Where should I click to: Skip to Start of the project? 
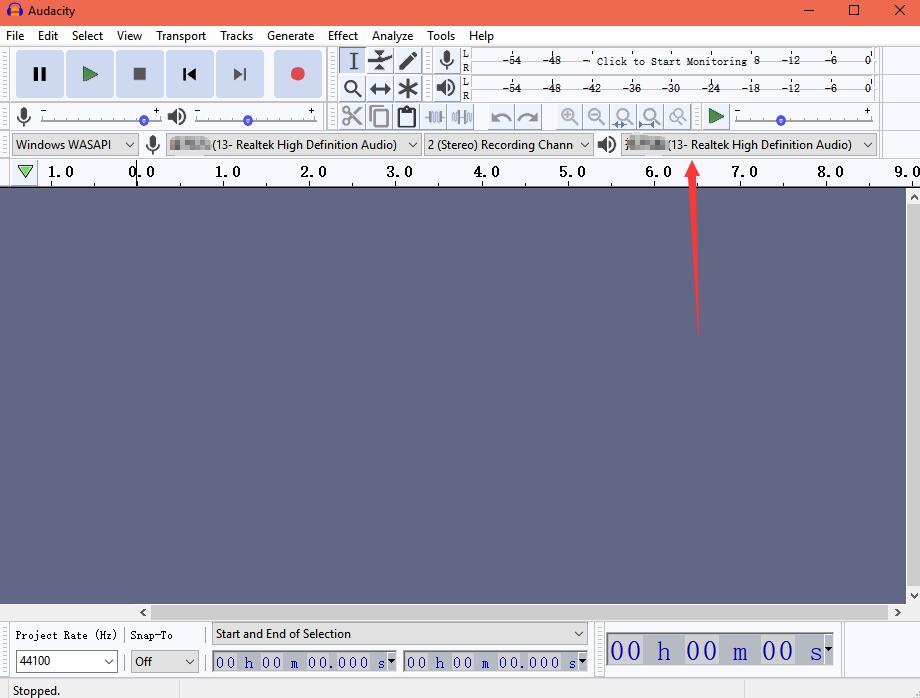190,74
